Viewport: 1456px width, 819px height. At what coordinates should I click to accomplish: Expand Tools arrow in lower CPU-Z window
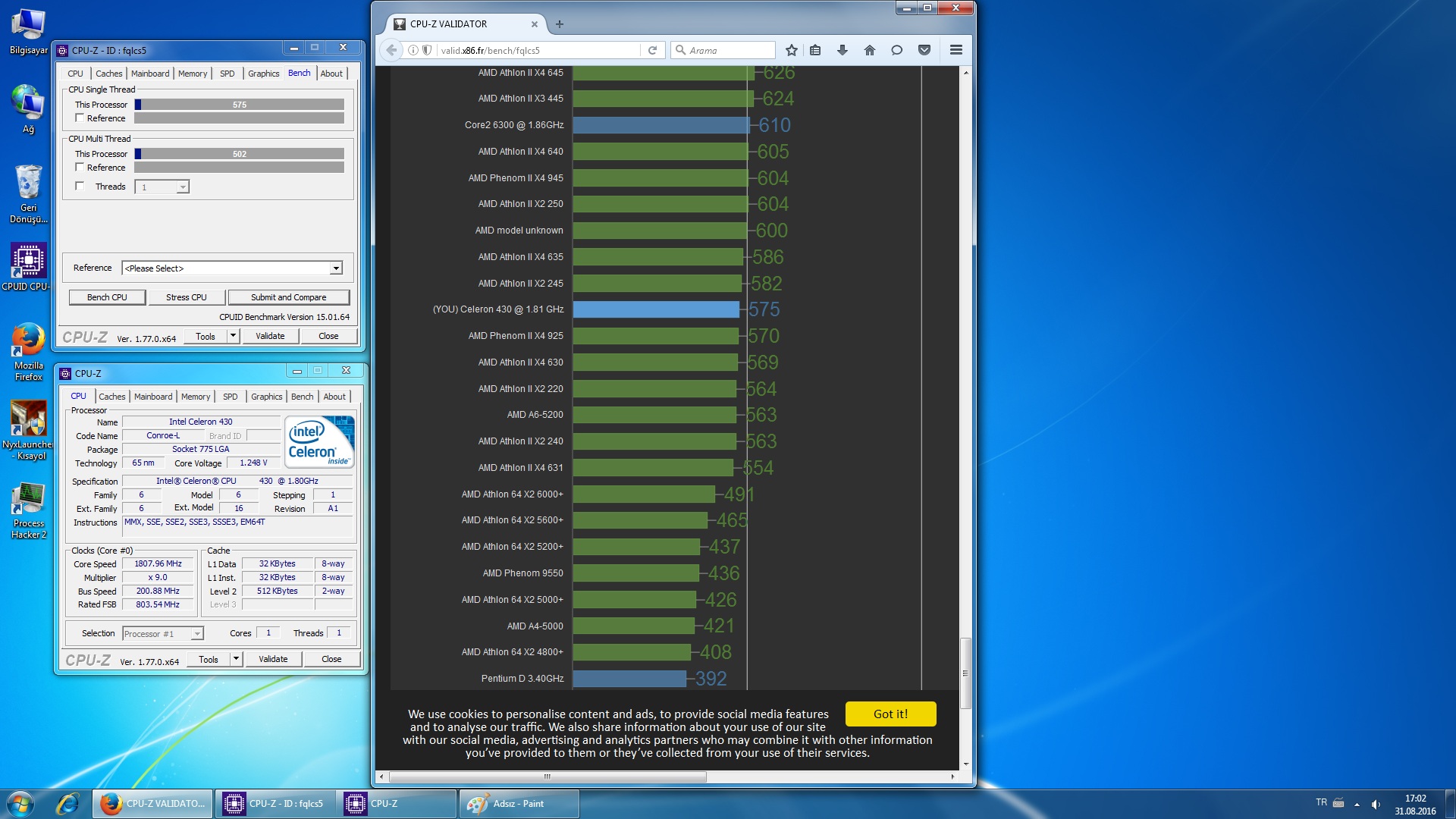(237, 659)
